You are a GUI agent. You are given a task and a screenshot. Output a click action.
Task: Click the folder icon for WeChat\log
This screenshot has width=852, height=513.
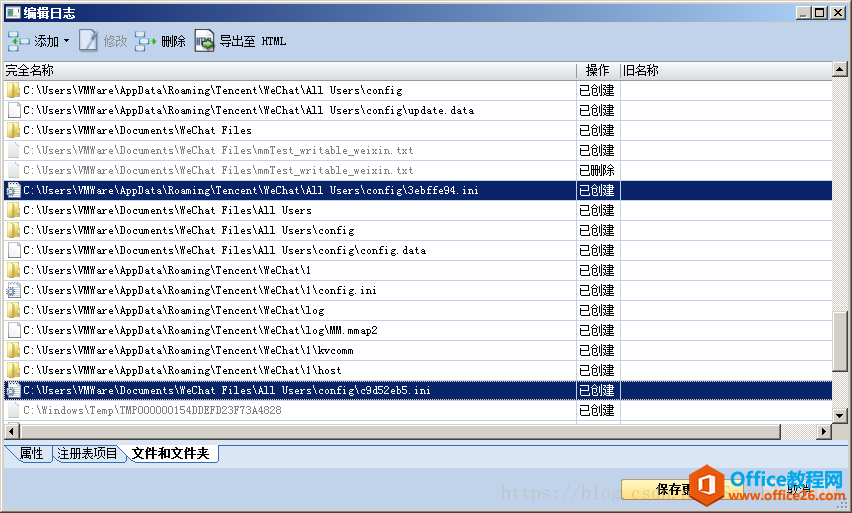13,310
